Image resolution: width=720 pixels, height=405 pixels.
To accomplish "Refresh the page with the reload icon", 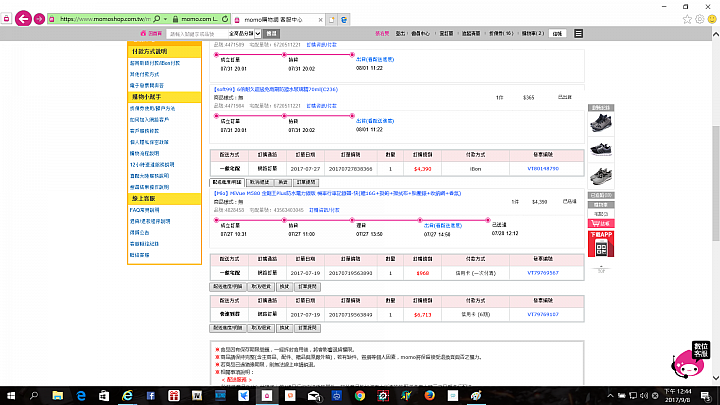I will [x=225, y=19].
